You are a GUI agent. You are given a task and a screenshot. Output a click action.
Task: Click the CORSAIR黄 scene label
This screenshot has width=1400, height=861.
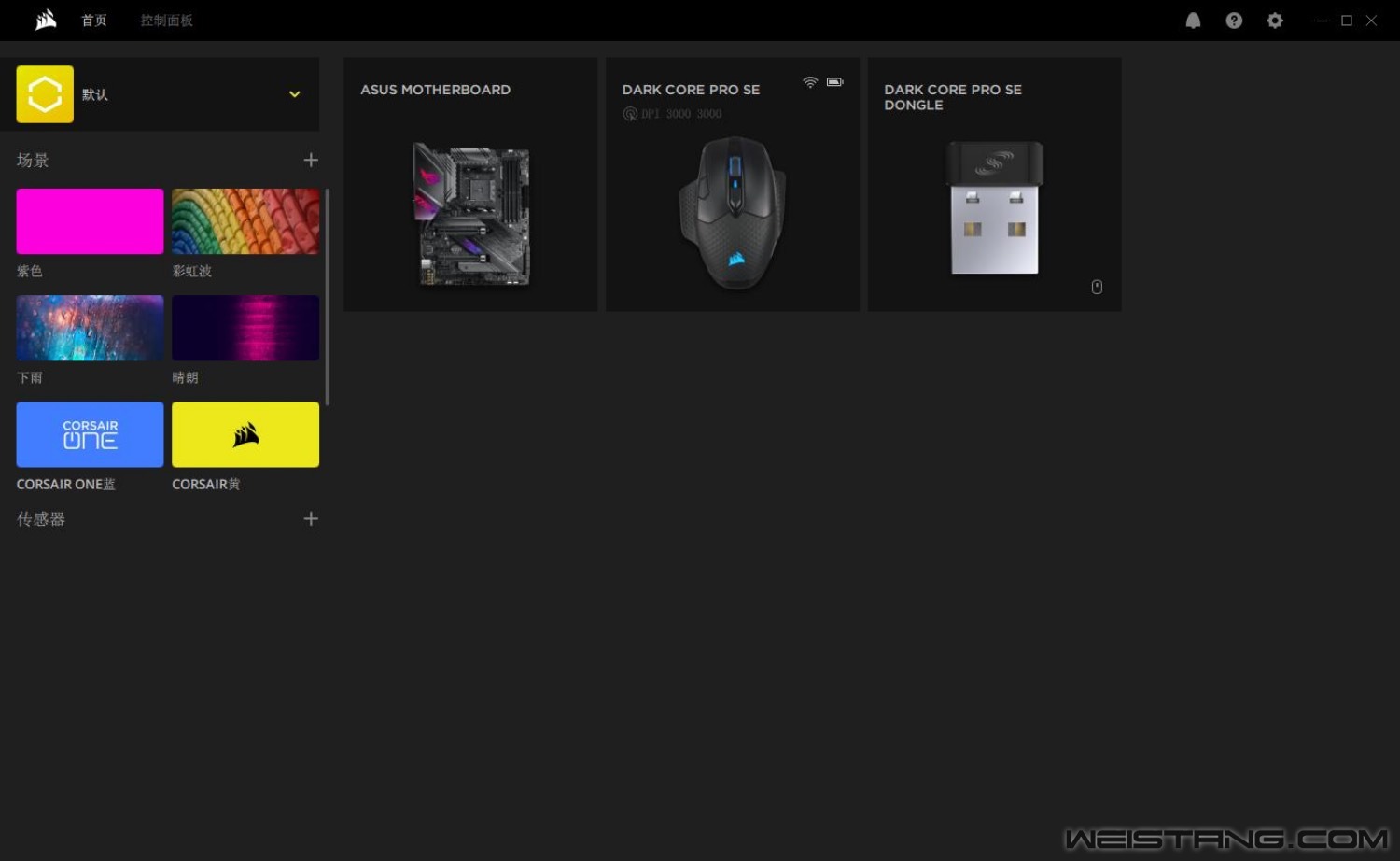[206, 485]
